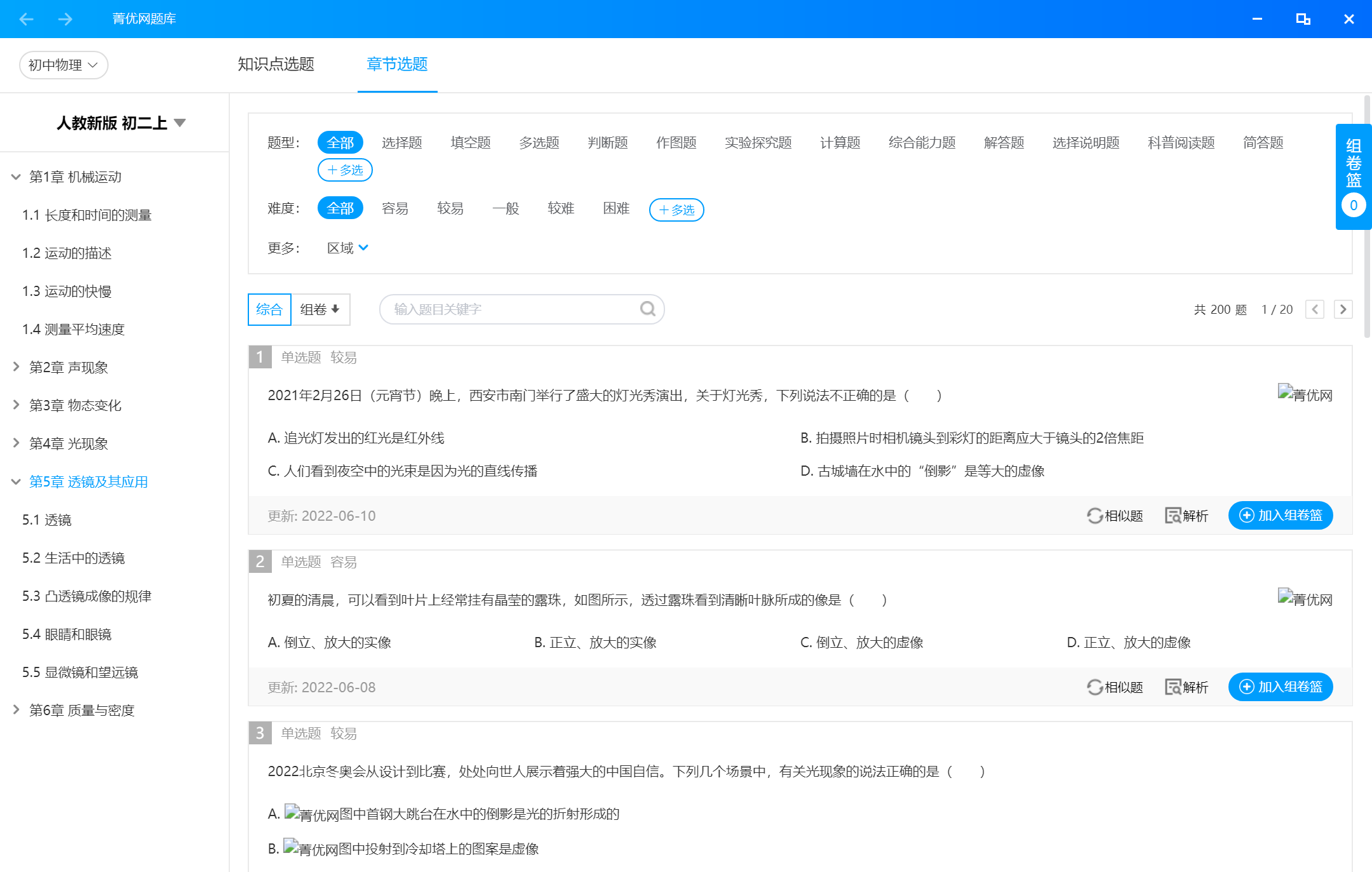Viewport: 1372px width, 872px height.
Task: View 相似题 for question 1
Action: (x=1115, y=515)
